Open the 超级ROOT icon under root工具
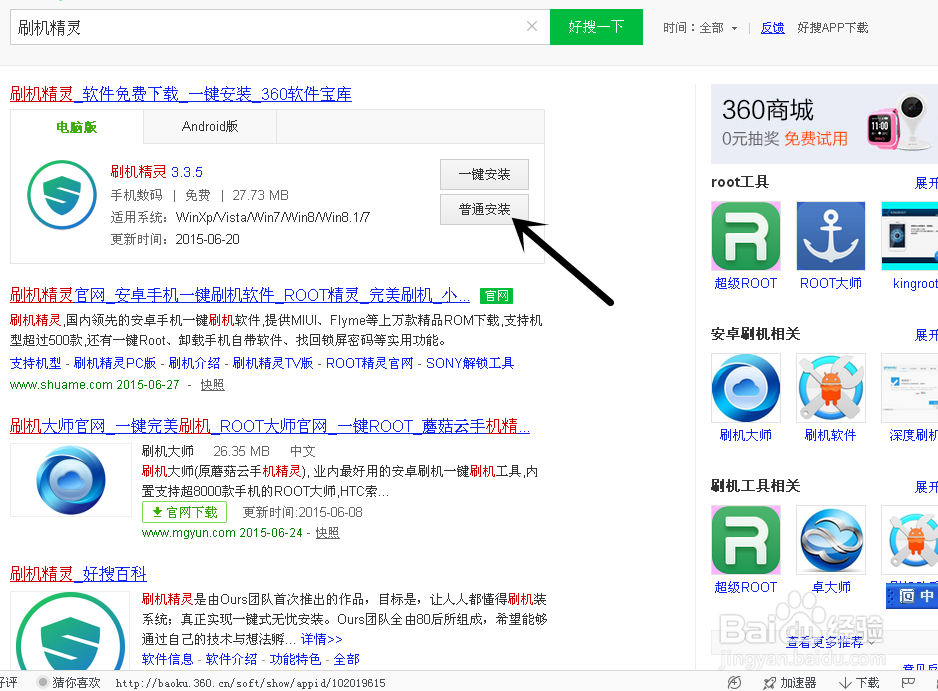 745,236
